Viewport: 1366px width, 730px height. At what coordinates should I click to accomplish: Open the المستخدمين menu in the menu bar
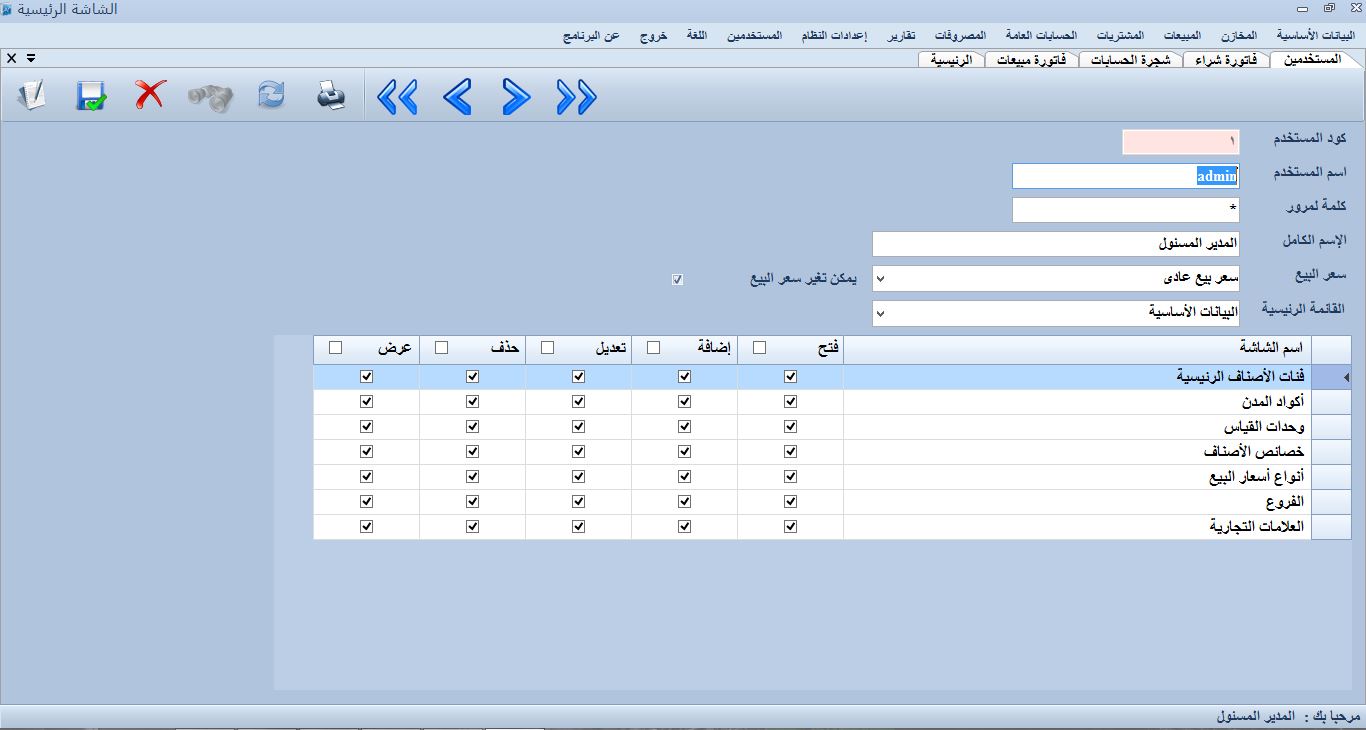754,35
